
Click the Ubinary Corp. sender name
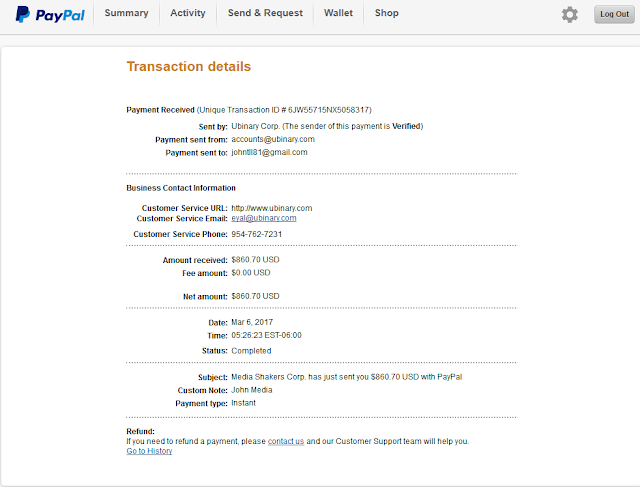click(256, 126)
